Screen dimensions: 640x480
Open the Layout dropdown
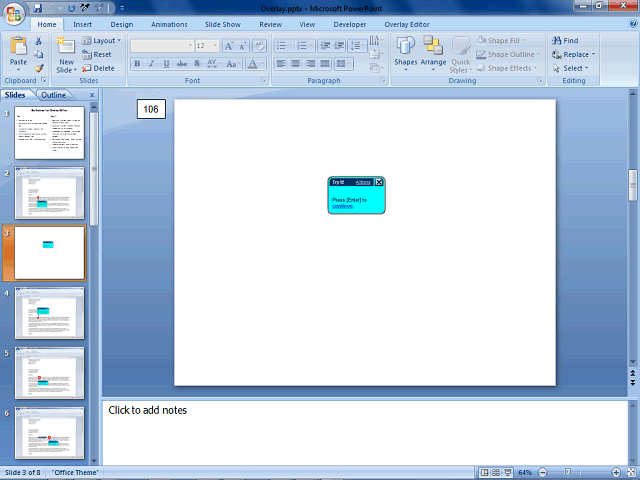tap(102, 40)
